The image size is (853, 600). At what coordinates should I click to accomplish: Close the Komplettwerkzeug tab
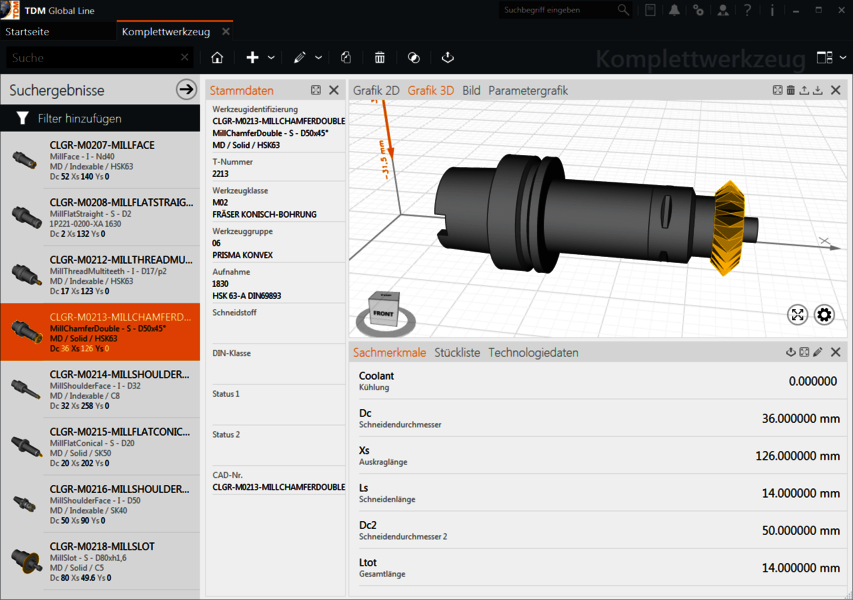click(x=226, y=32)
